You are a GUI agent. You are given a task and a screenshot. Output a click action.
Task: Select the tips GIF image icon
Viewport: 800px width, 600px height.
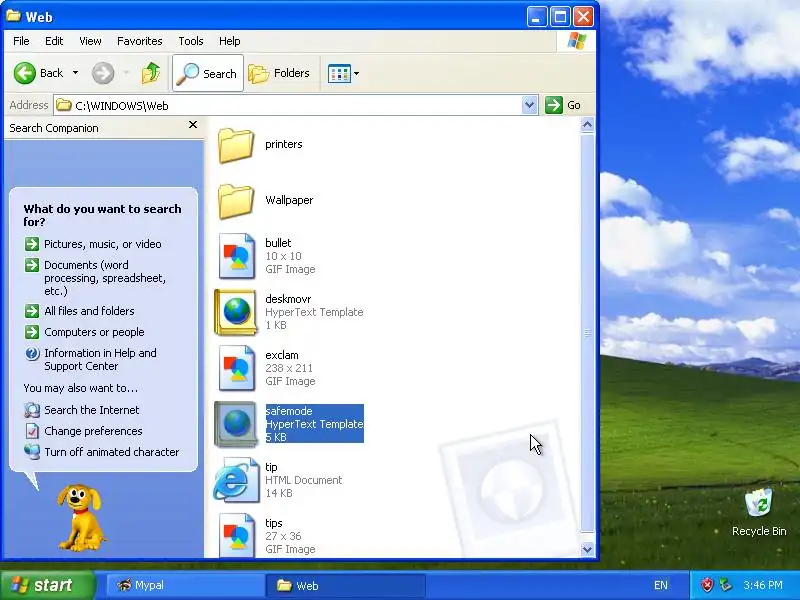[x=236, y=536]
